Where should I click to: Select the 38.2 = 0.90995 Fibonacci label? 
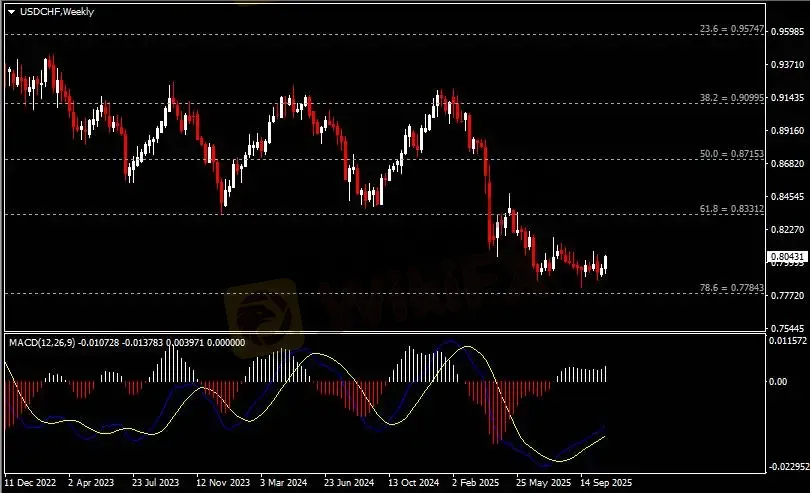(x=731, y=98)
